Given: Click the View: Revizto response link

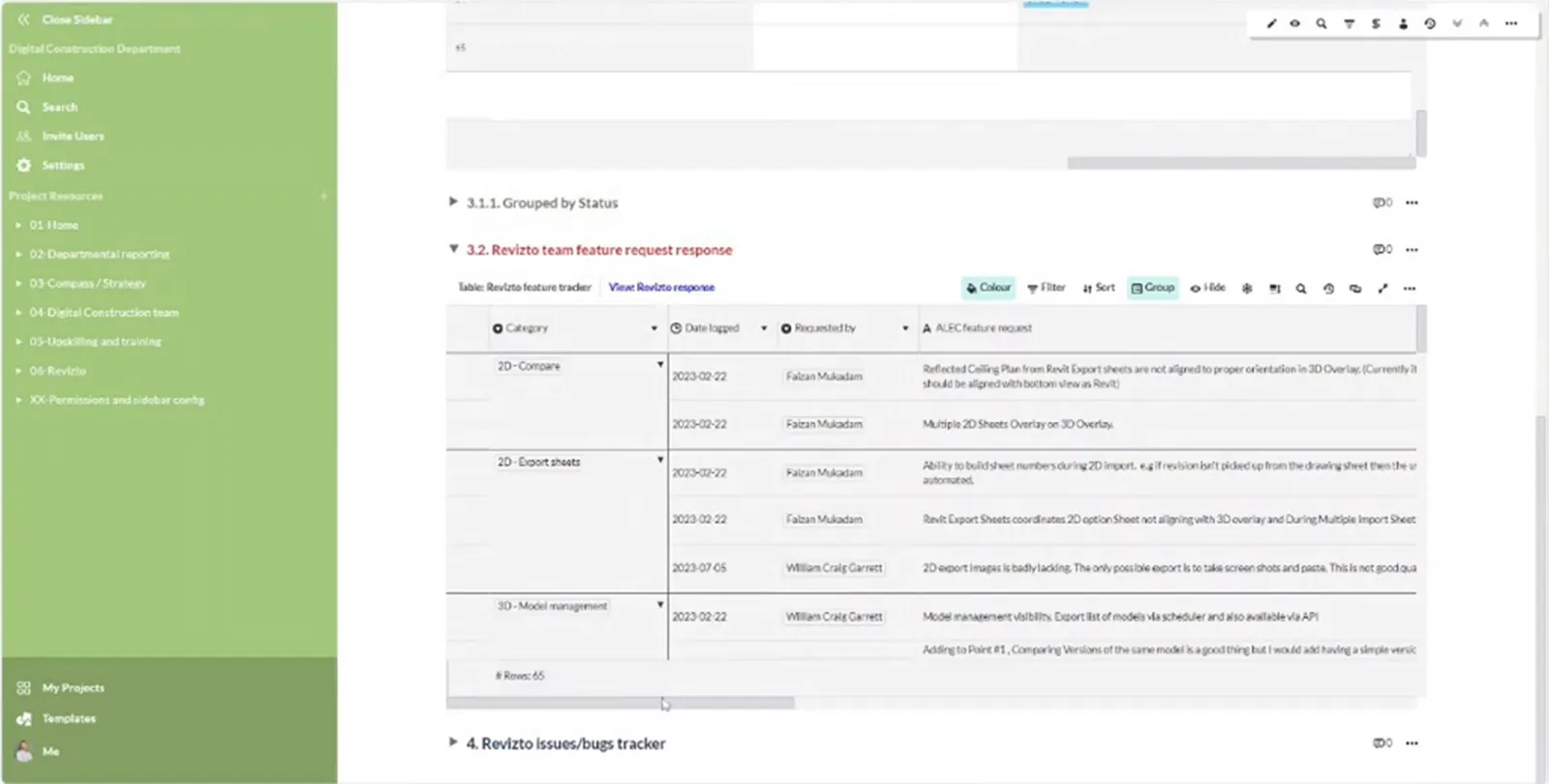Looking at the screenshot, I should [x=661, y=287].
